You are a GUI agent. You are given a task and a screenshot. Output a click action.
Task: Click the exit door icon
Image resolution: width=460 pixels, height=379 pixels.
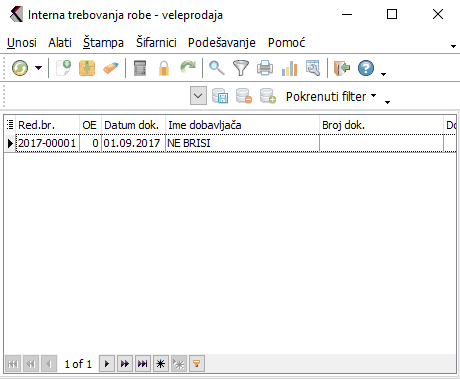point(342,68)
